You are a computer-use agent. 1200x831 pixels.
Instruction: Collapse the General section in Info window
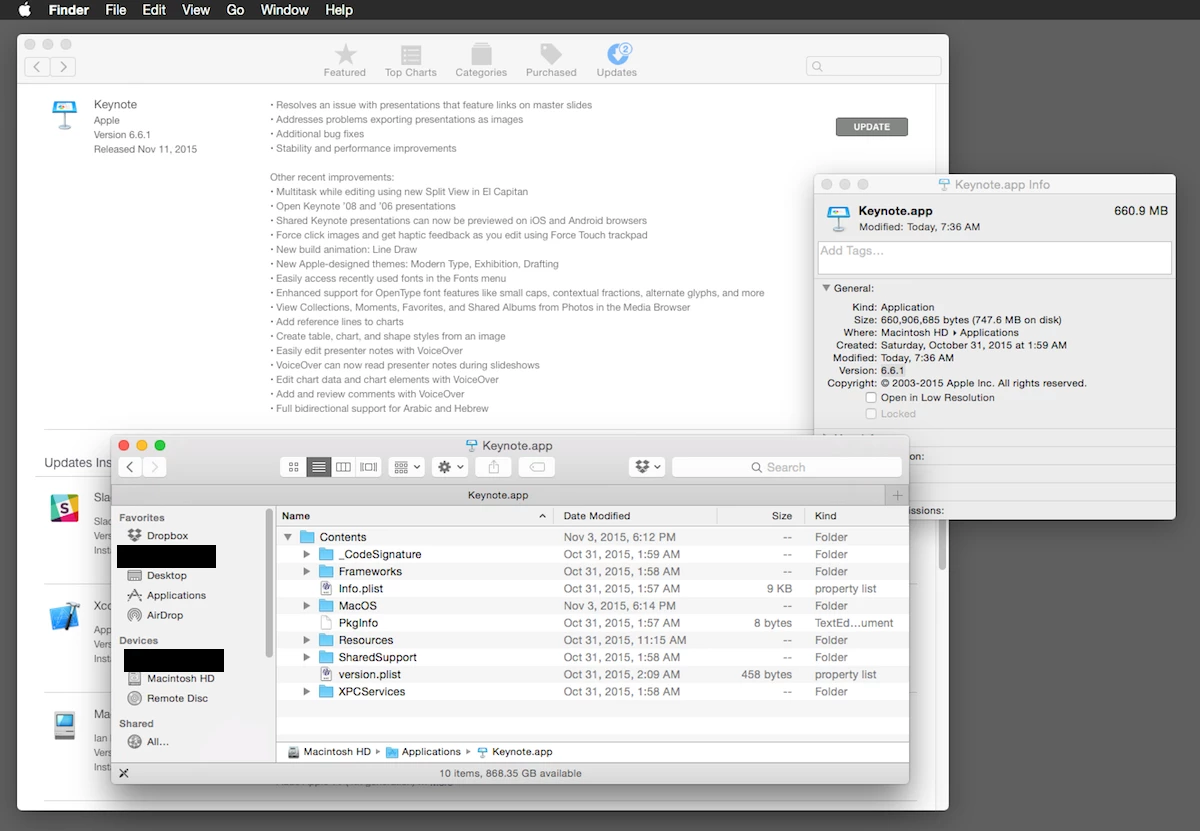[x=826, y=288]
